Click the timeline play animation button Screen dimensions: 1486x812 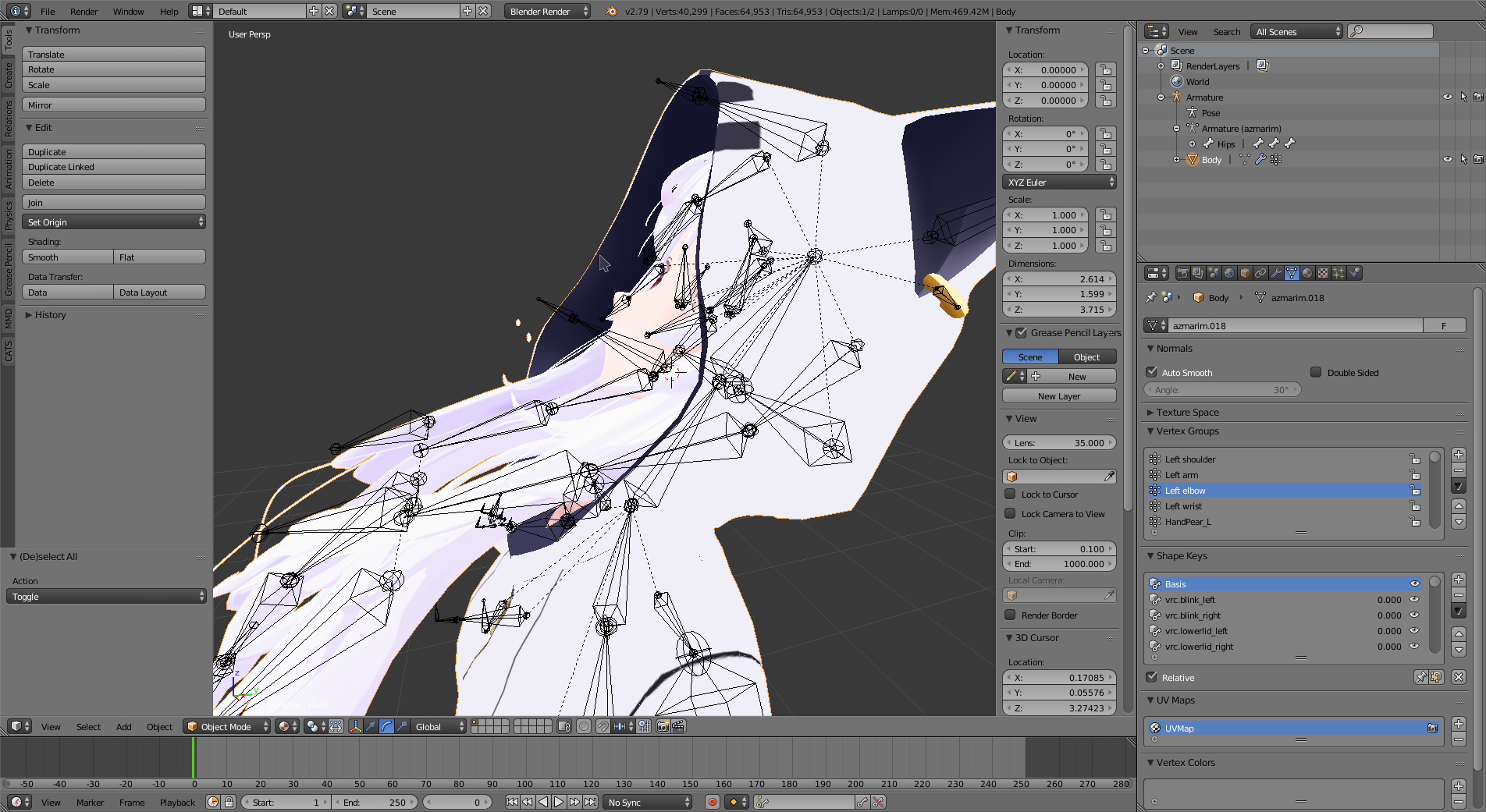(x=559, y=802)
